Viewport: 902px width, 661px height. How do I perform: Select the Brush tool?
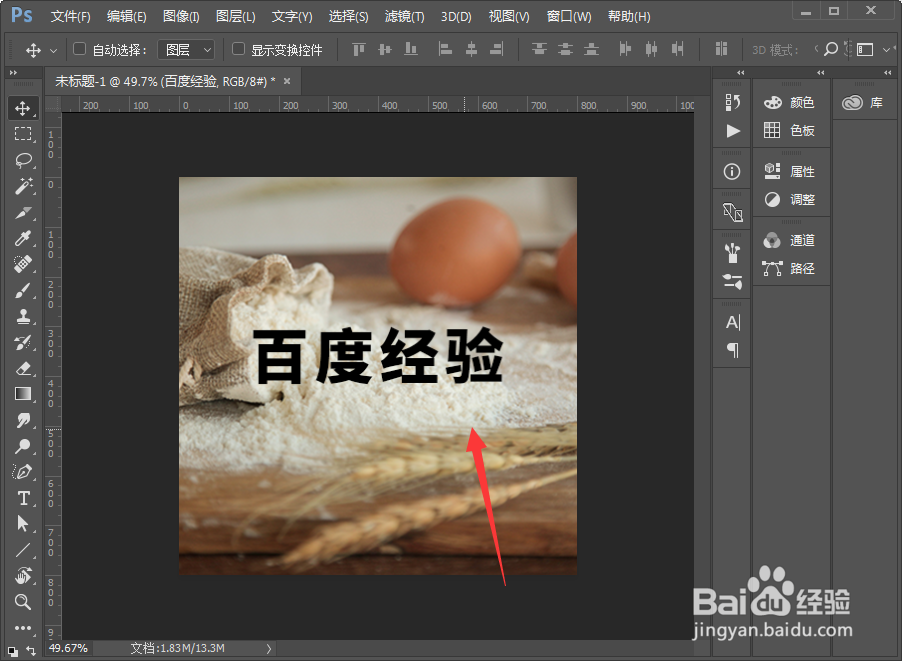coord(23,291)
